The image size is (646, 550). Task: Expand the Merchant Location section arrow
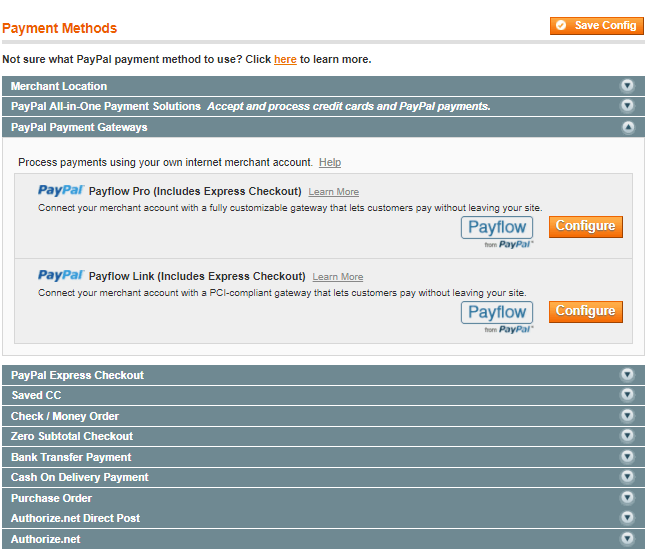point(627,85)
